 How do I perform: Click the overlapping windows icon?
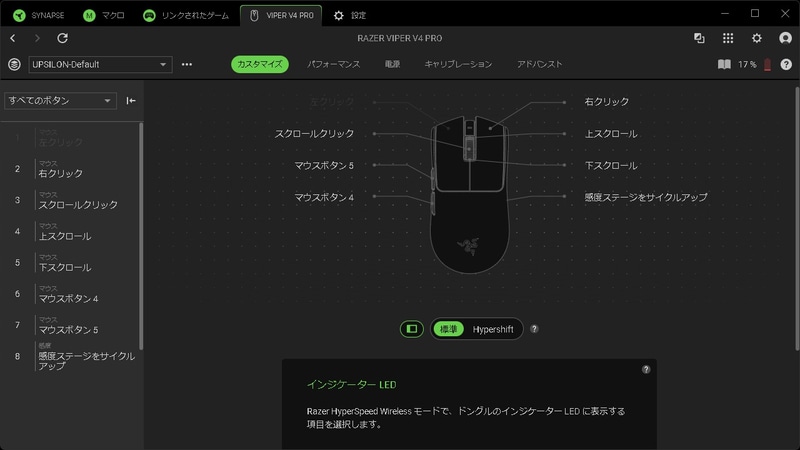point(699,38)
